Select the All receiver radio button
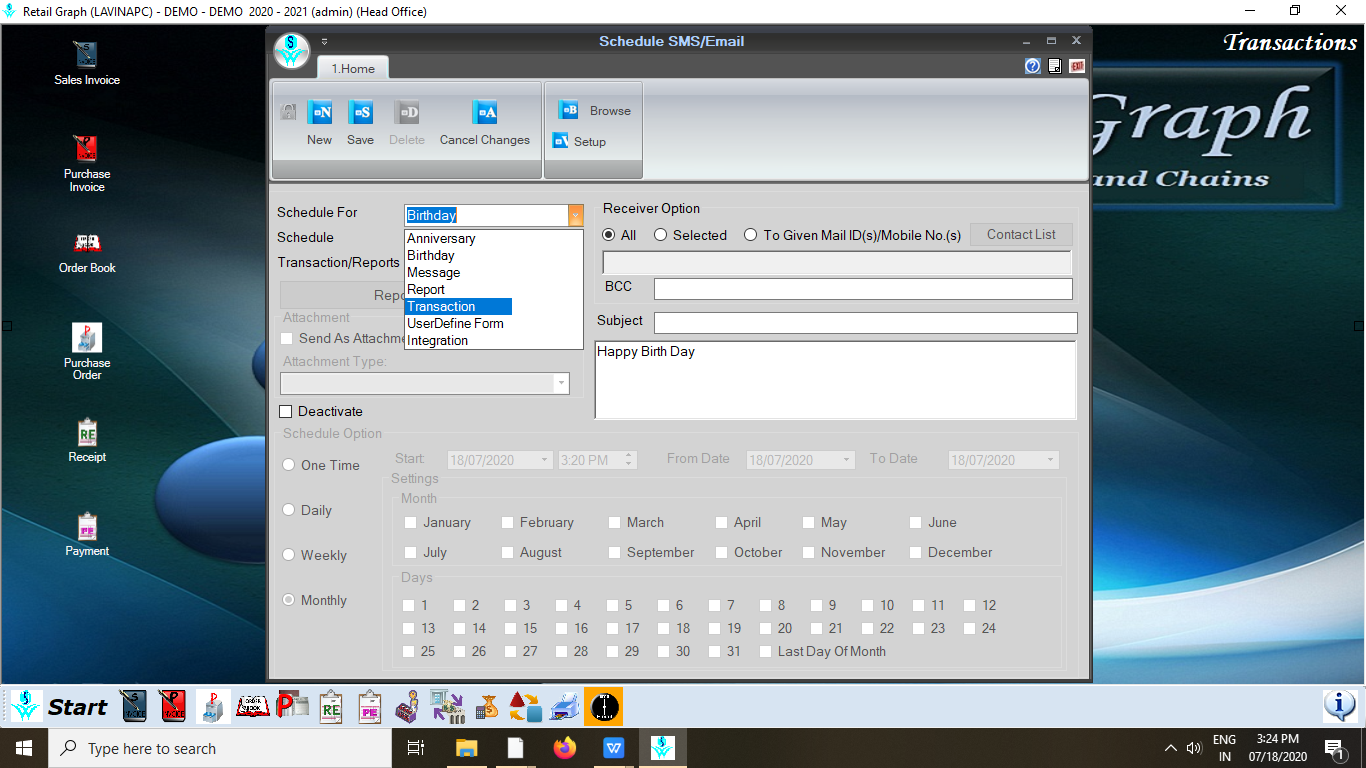 tap(609, 235)
